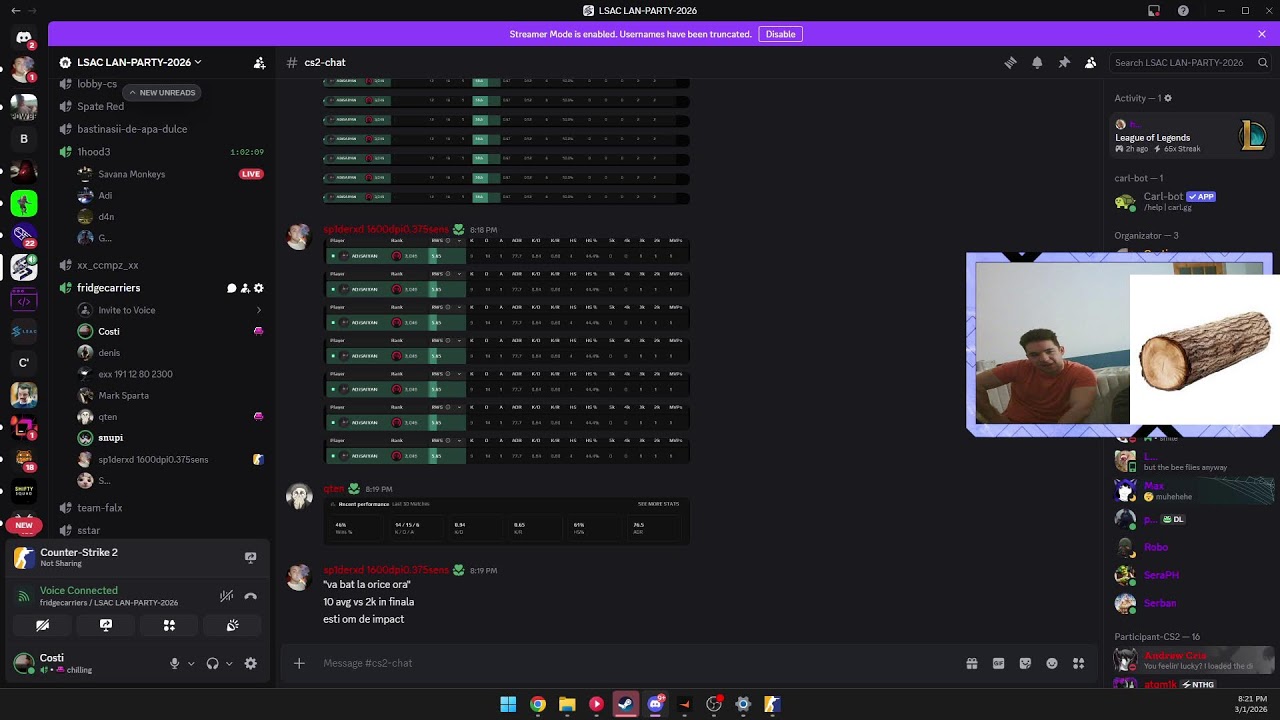Open the Soundboard button
The width and height of the screenshot is (1280, 720).
tap(232, 625)
